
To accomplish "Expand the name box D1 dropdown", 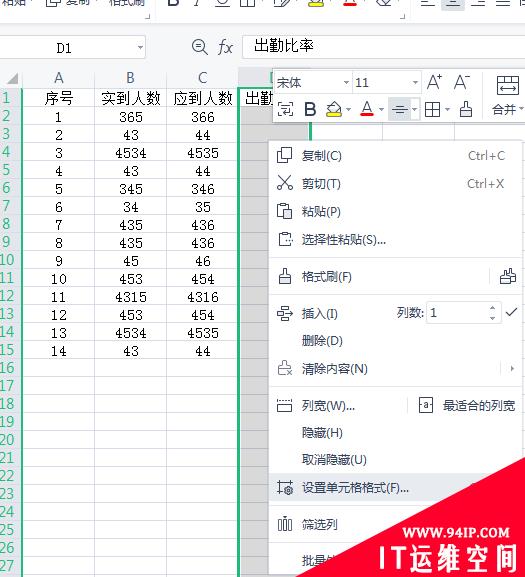I will [x=140, y=47].
